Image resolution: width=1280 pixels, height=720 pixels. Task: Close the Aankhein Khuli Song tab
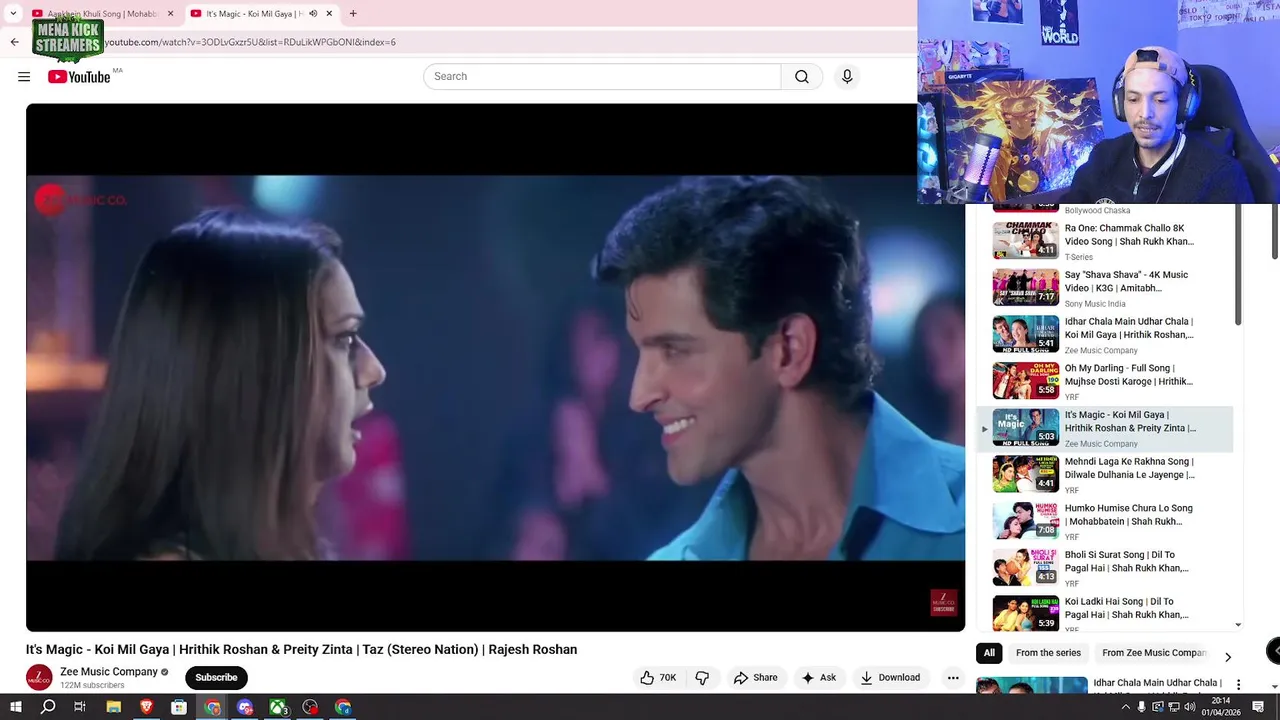coord(170,14)
